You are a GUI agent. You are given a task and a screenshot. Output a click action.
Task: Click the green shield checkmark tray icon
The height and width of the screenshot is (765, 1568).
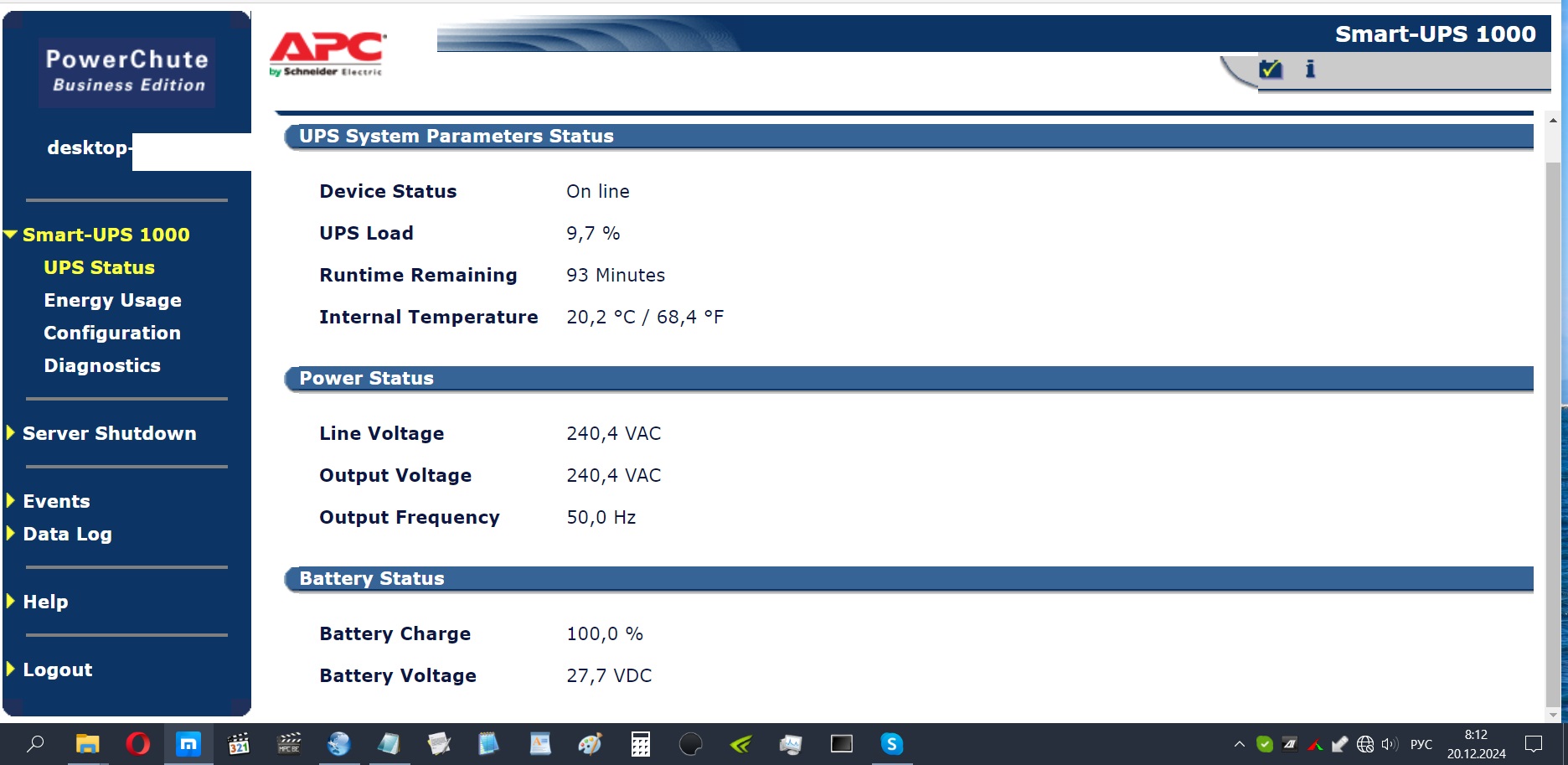click(x=1265, y=744)
